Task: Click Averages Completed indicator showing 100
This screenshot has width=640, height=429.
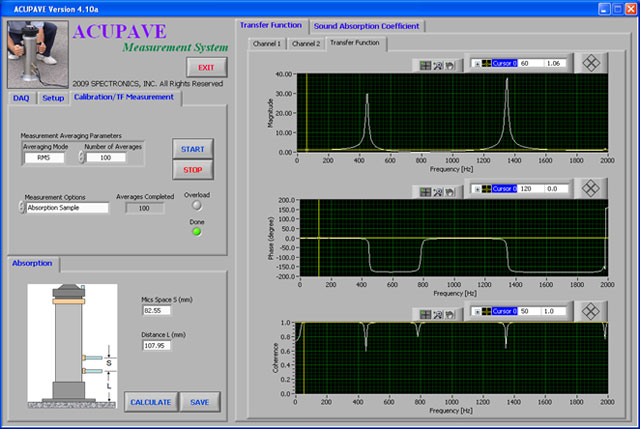Action: pyautogui.click(x=144, y=208)
